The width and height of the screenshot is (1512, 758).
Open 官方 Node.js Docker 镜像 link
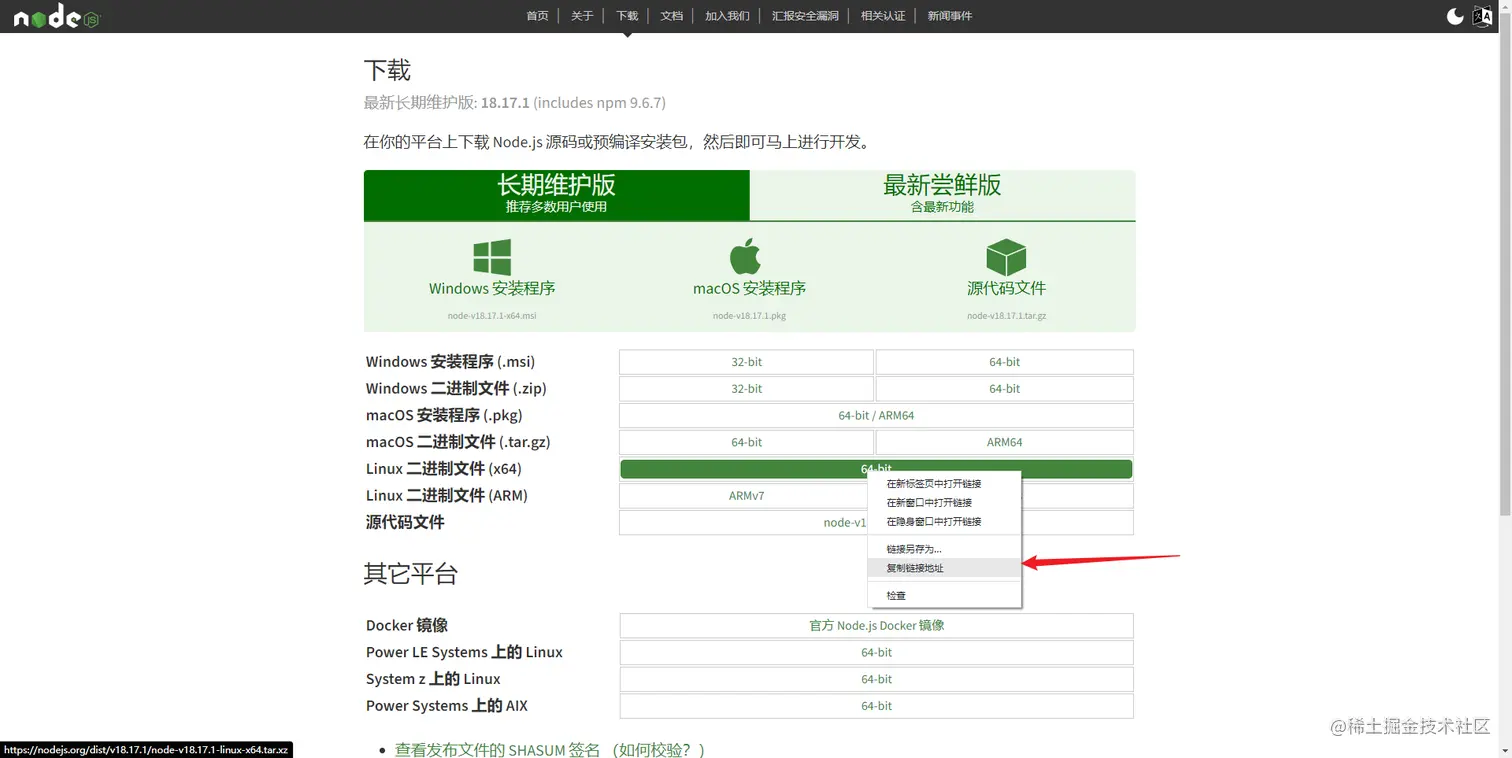[876, 626]
